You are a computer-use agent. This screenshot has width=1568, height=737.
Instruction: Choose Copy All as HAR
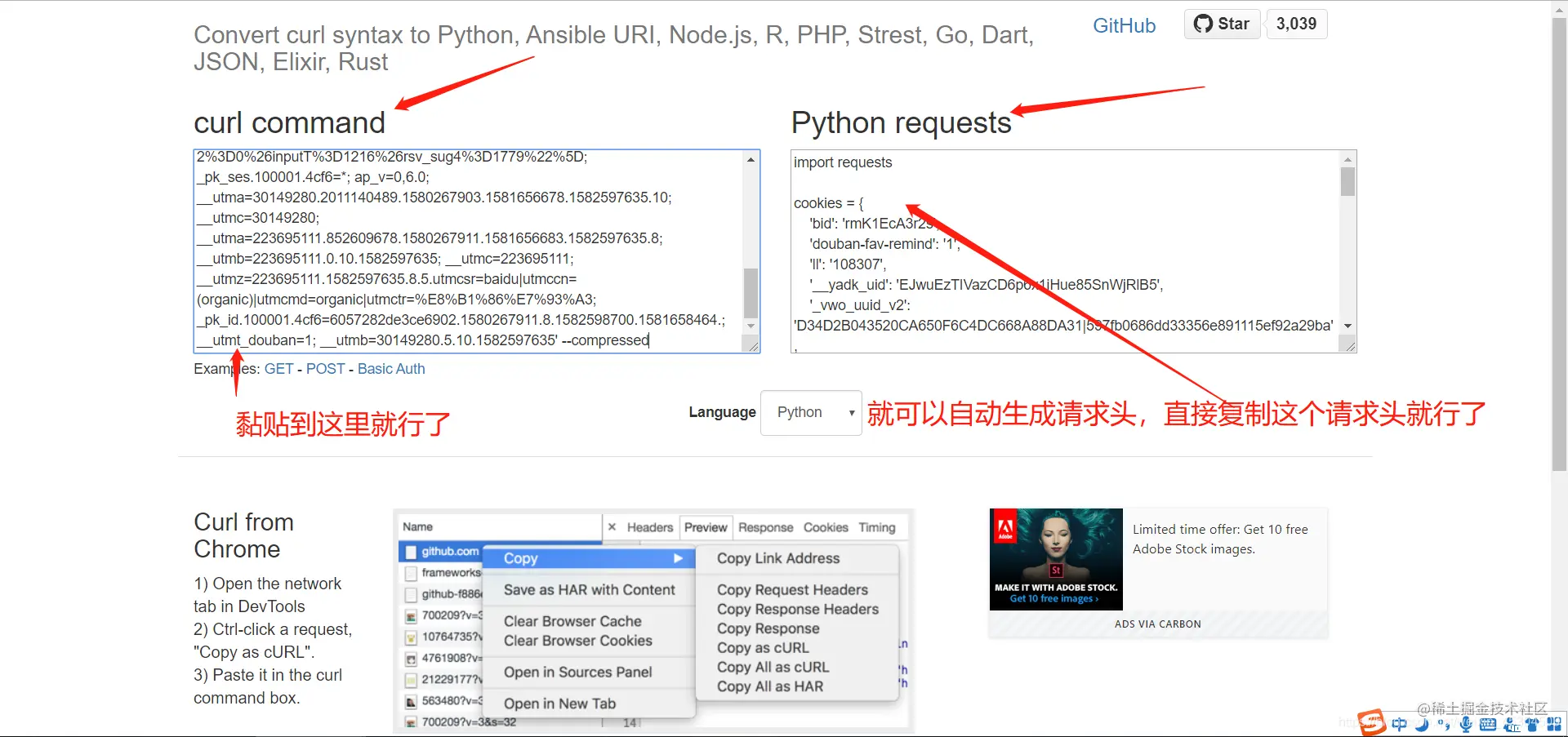point(769,687)
